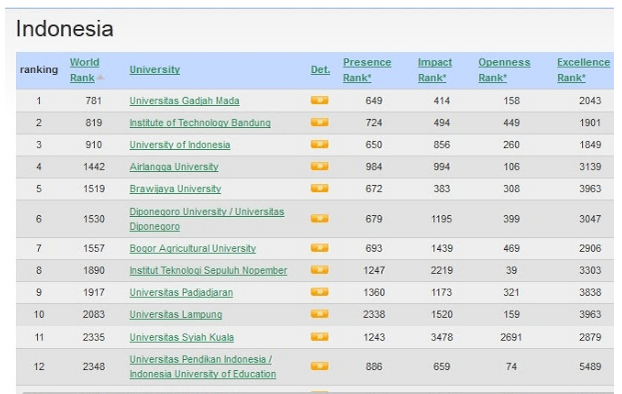Select impact rank 414 for Gadjah Mada
The height and width of the screenshot is (394, 622).
pos(442,101)
